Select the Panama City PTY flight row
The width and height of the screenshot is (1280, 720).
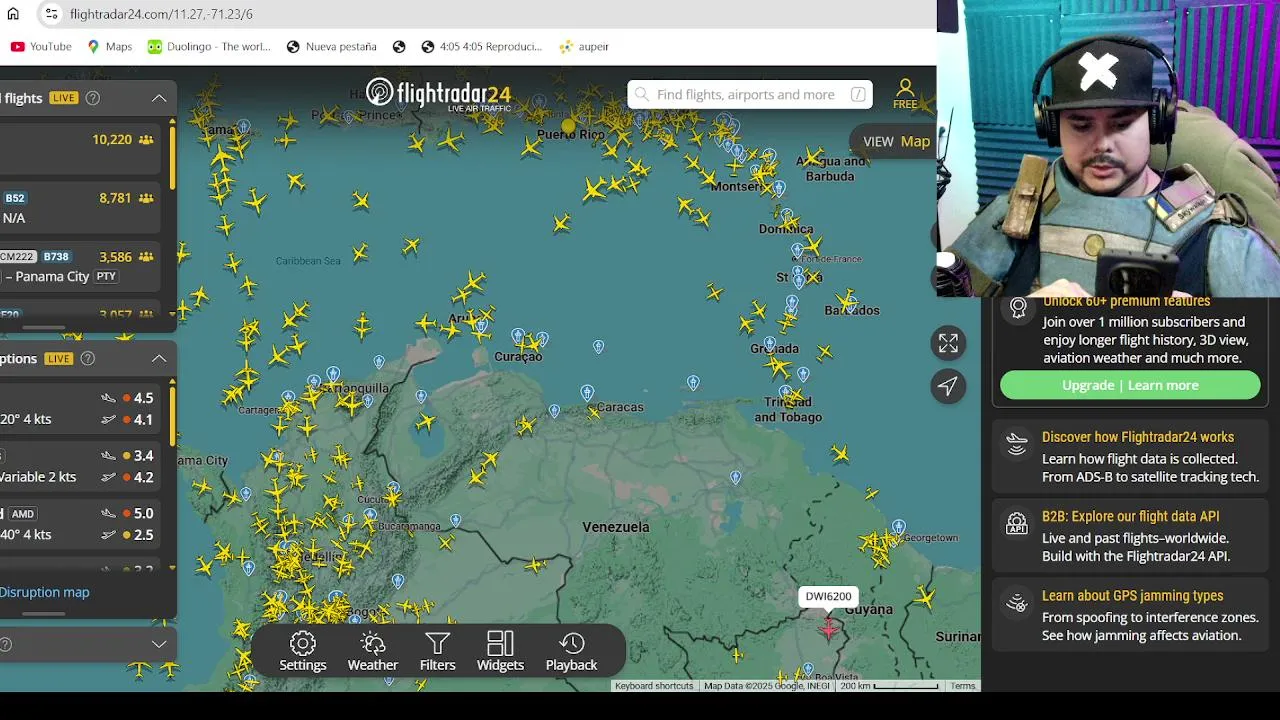point(80,267)
